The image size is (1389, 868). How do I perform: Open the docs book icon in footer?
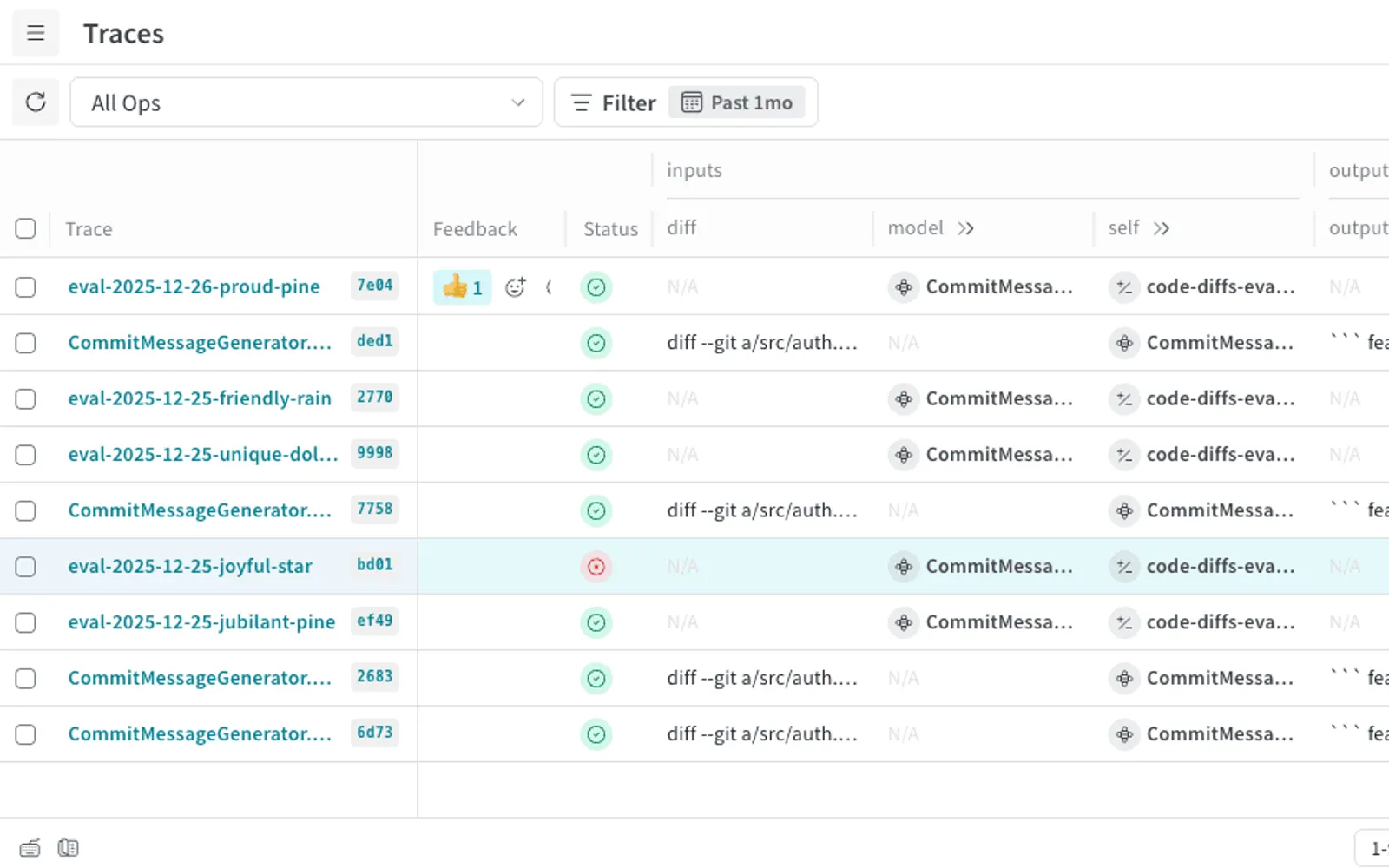(68, 847)
